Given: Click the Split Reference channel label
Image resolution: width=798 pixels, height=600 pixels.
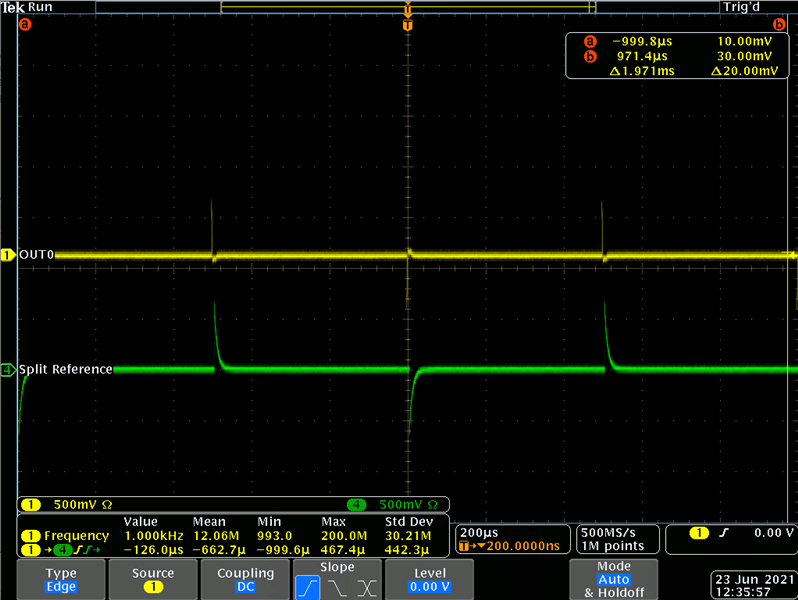Looking at the screenshot, I should click(x=66, y=369).
